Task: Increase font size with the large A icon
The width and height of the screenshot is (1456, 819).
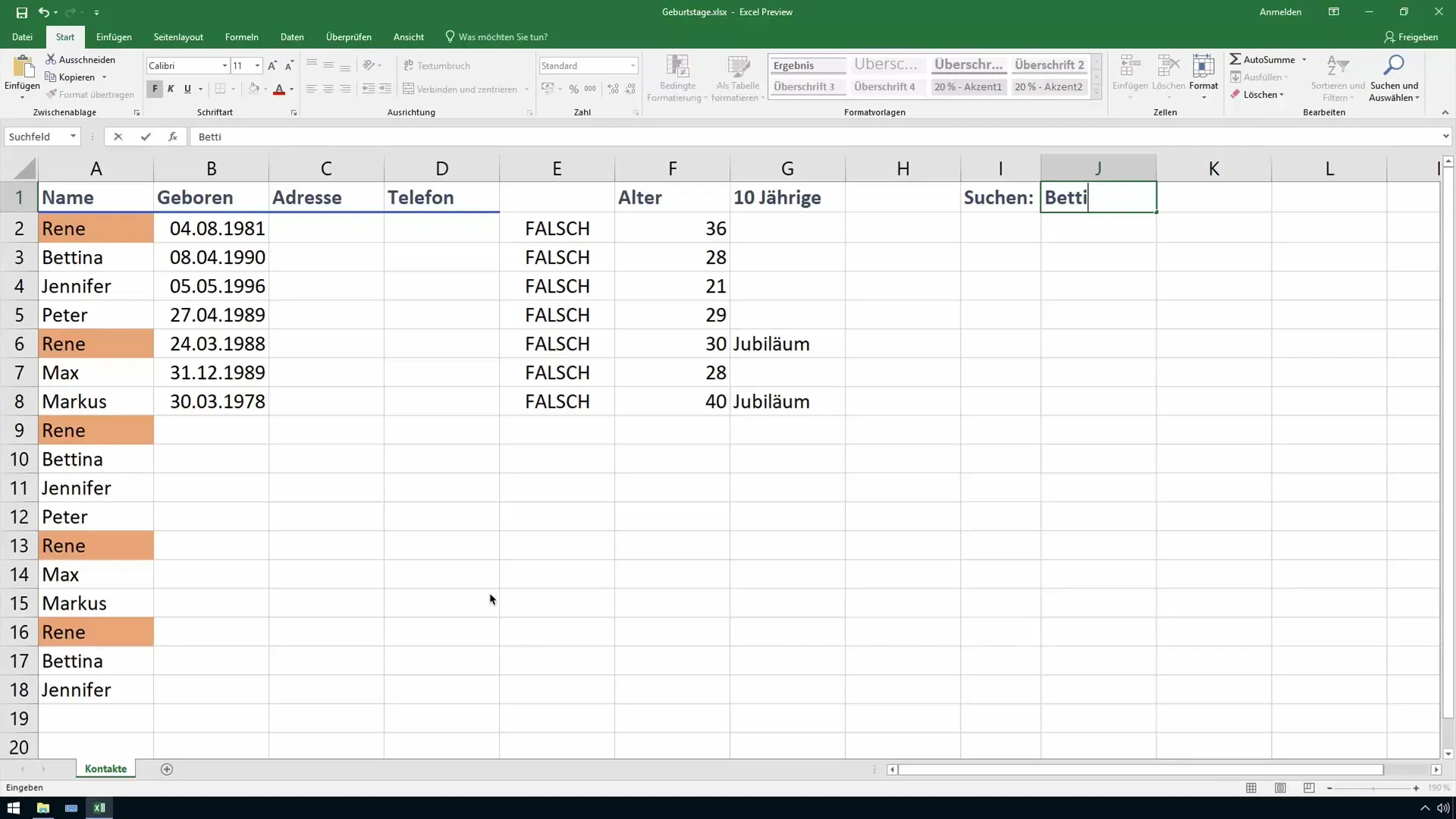Action: click(272, 66)
